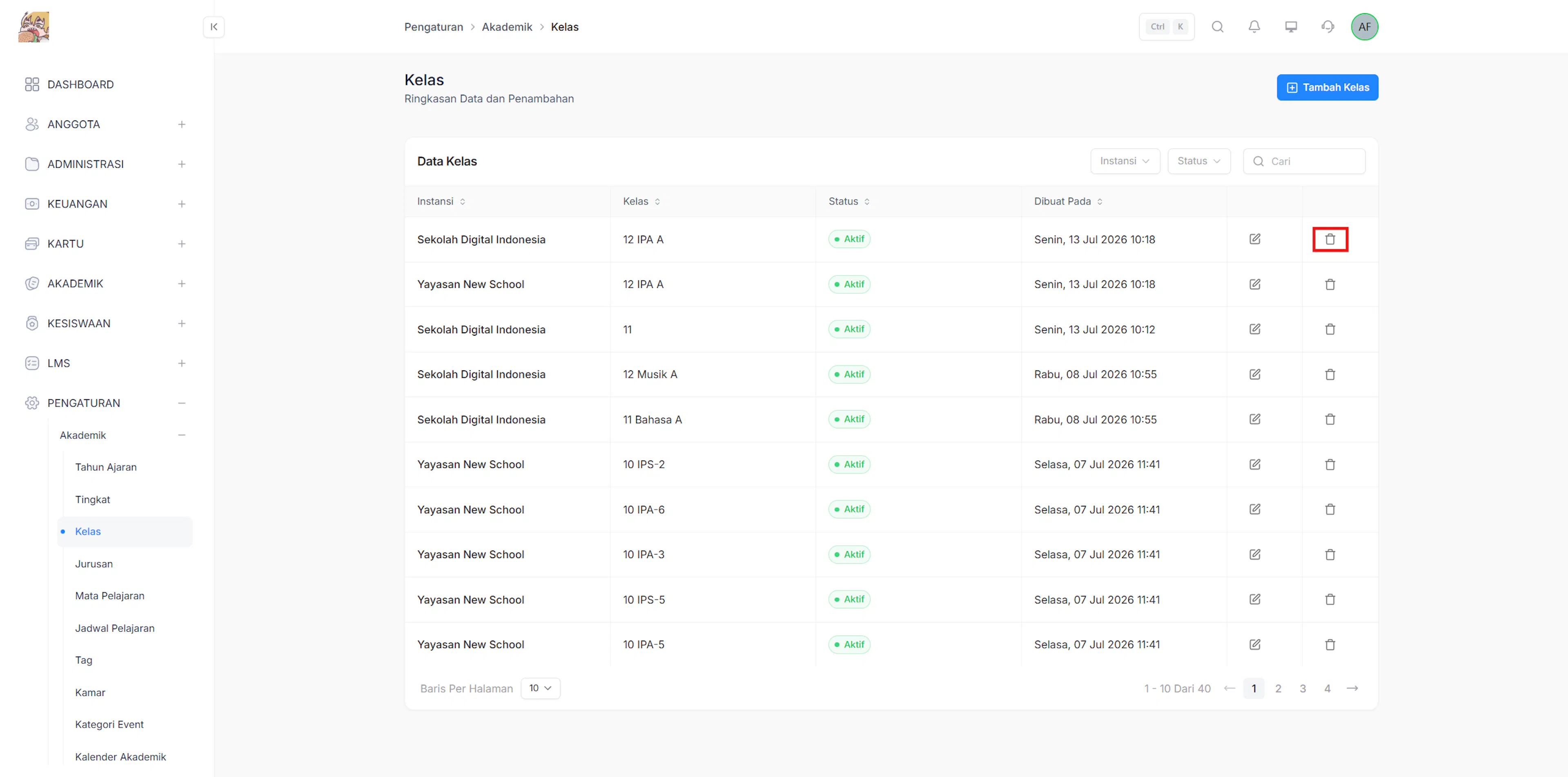Edit the 11 Bahasa A row
The height and width of the screenshot is (777, 1568).
click(x=1254, y=419)
